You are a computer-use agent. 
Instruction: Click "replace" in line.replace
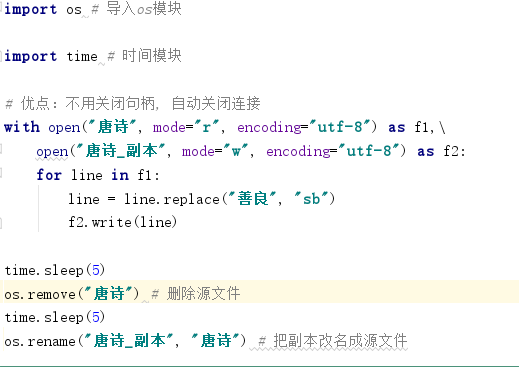tap(192, 199)
